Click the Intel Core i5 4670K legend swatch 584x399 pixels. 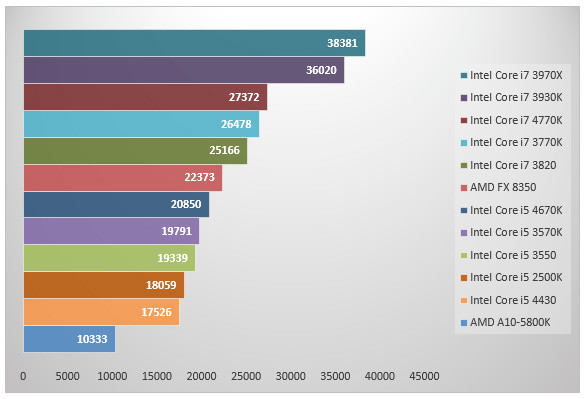464,210
